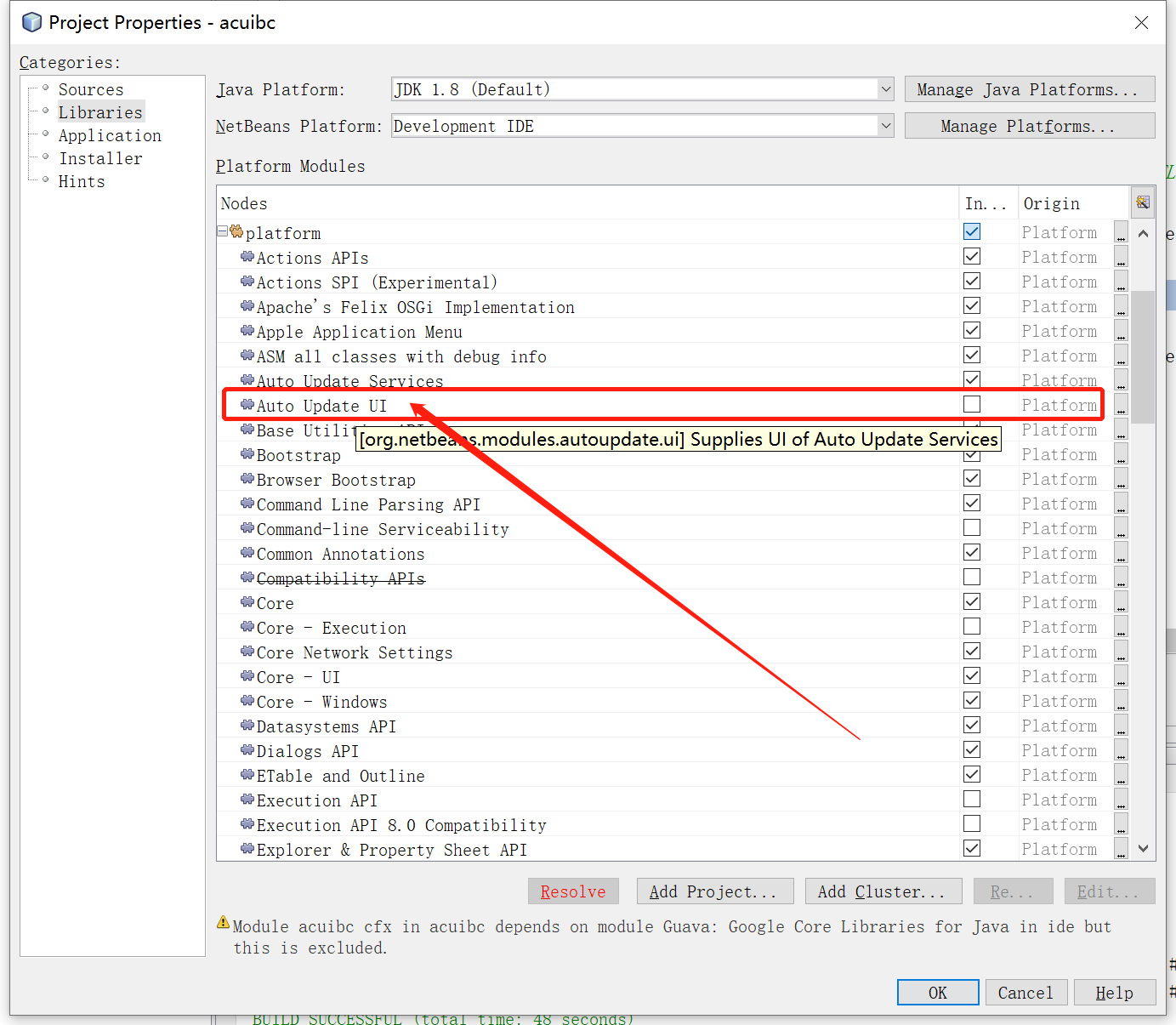This screenshot has height=1025, width=1176.
Task: Toggle the platform cluster checkbox
Action: tap(972, 231)
